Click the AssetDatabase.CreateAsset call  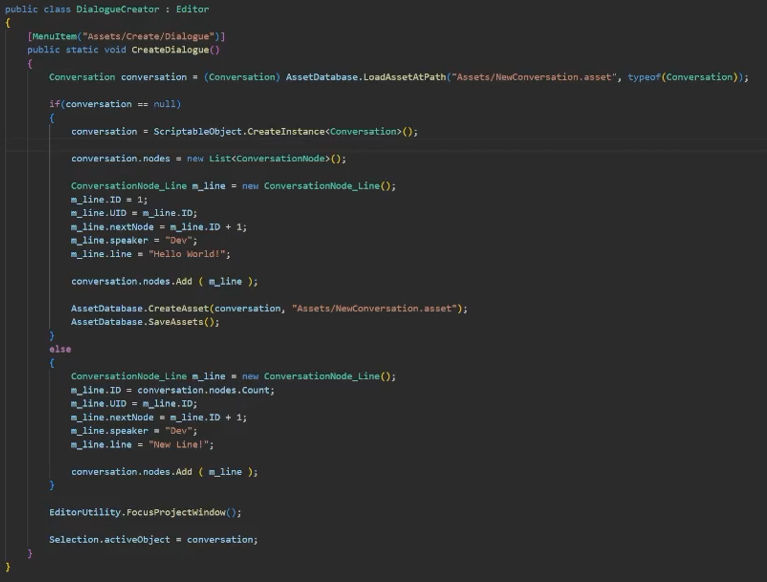(x=269, y=309)
